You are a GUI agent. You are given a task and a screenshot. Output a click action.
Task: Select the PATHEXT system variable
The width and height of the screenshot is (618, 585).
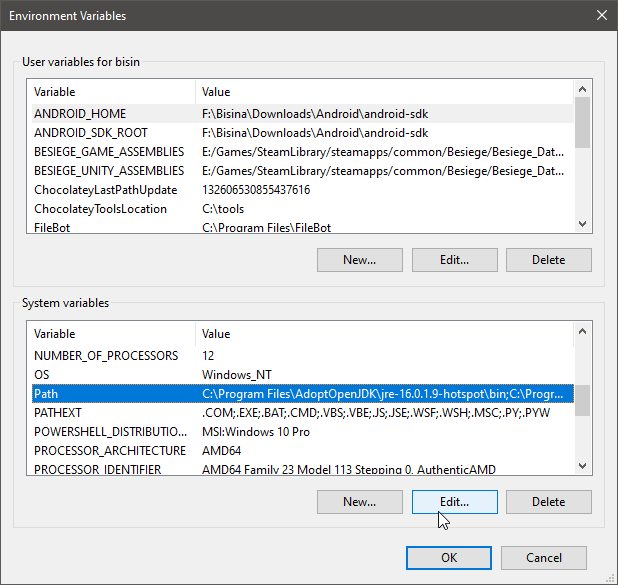tap(302, 412)
